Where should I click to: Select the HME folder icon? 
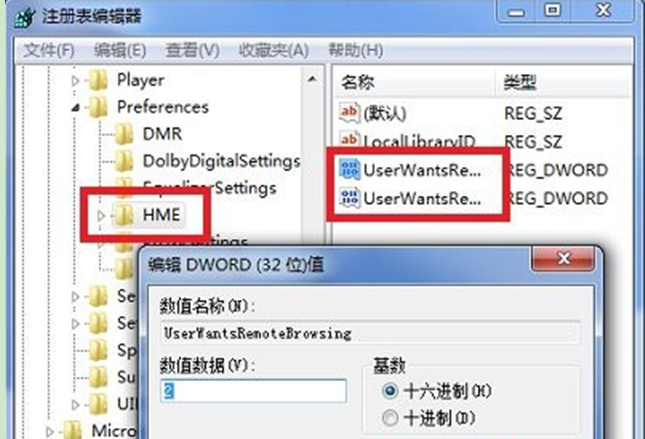pos(123,215)
